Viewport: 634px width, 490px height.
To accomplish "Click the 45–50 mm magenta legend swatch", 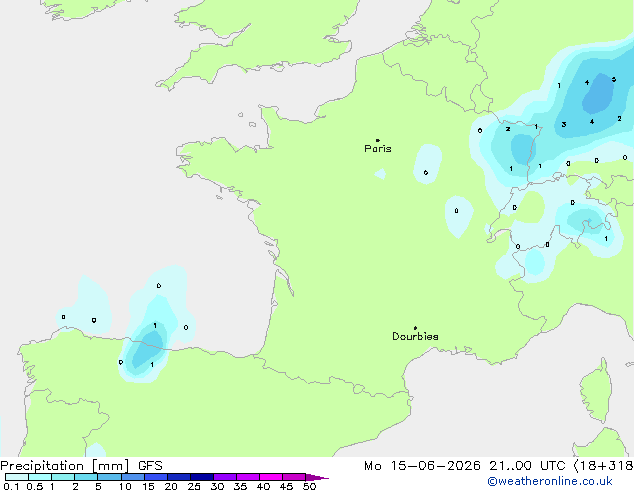I will [293, 477].
